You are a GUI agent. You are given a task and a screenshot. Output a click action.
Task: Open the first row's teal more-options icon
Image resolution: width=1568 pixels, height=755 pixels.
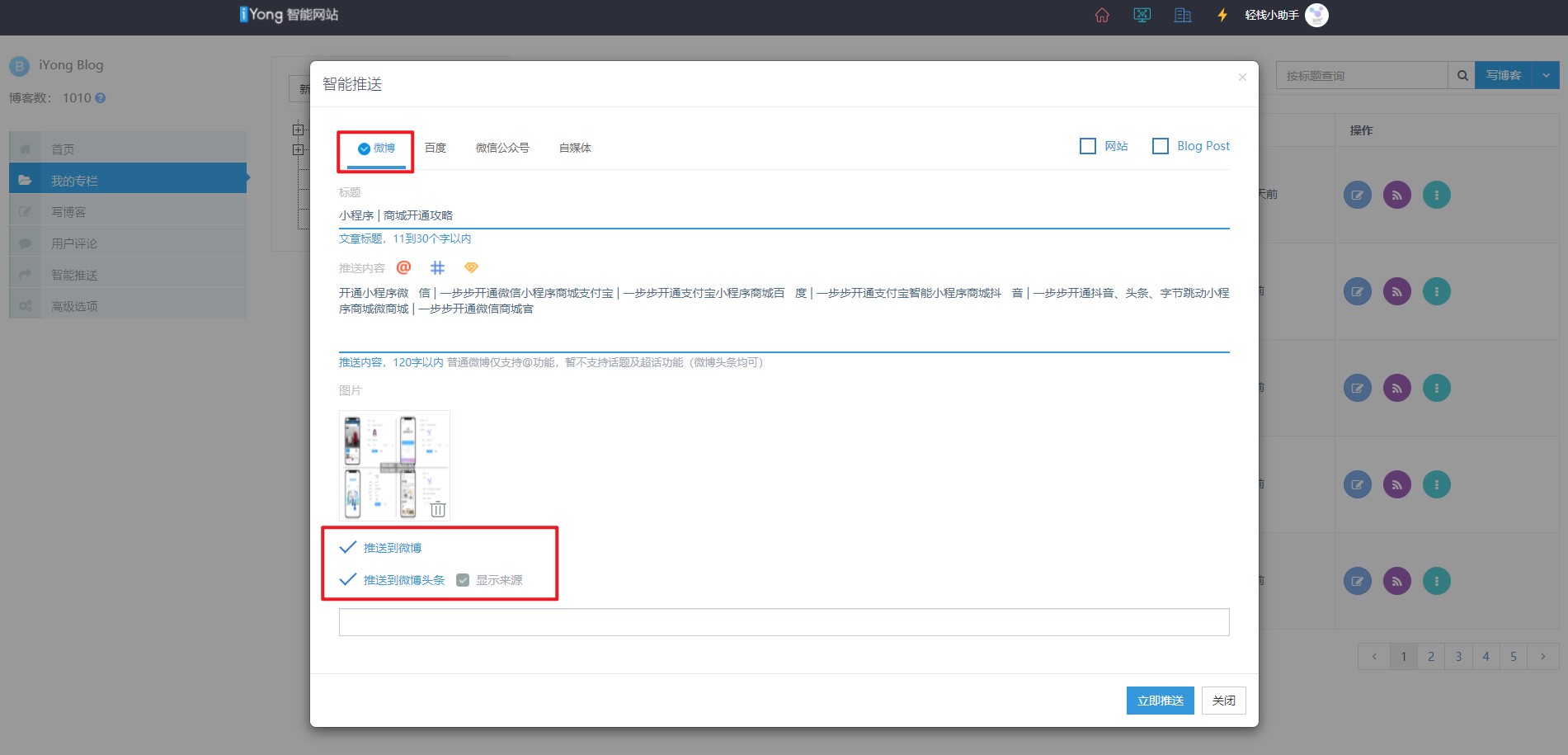click(1437, 195)
